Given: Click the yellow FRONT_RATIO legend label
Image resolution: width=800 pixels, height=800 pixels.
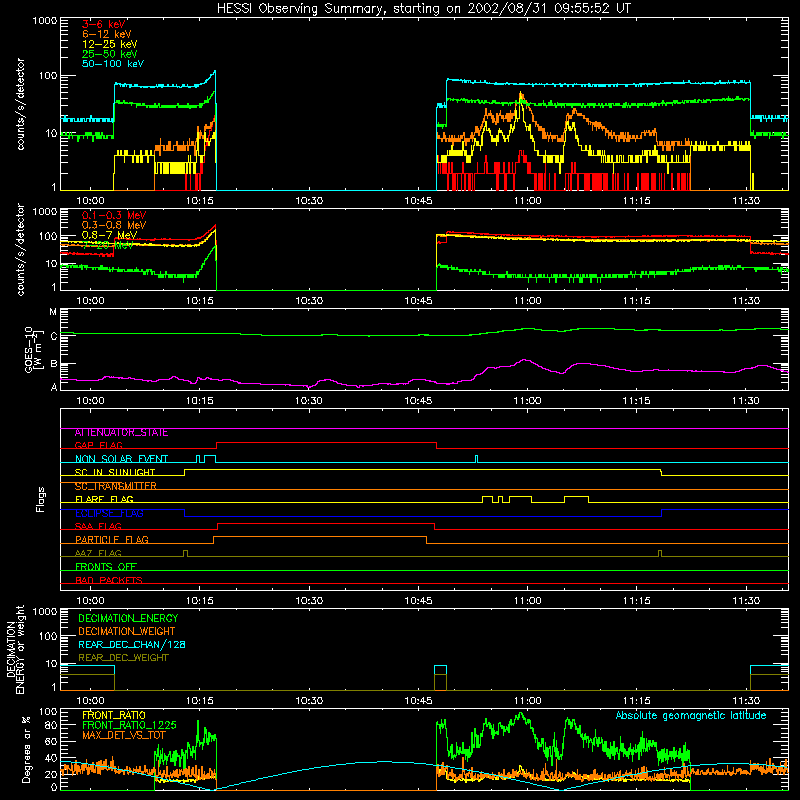Looking at the screenshot, I should (x=114, y=715).
